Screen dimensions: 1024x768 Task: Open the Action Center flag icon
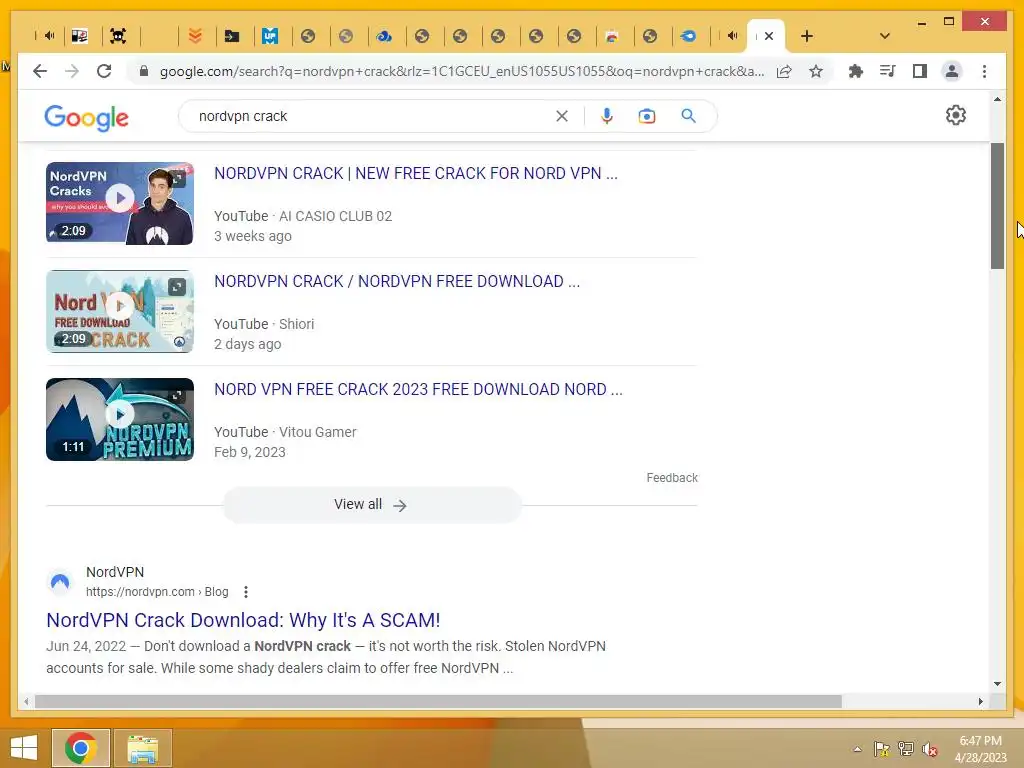(881, 749)
